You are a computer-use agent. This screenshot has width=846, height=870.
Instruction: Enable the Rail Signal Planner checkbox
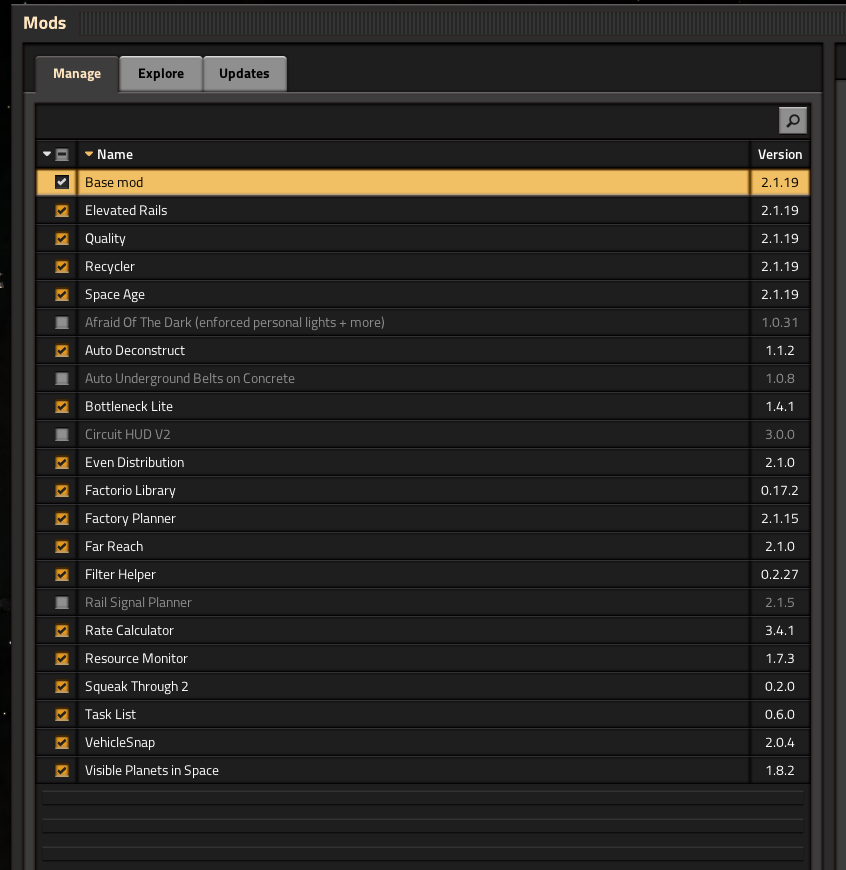[62, 602]
